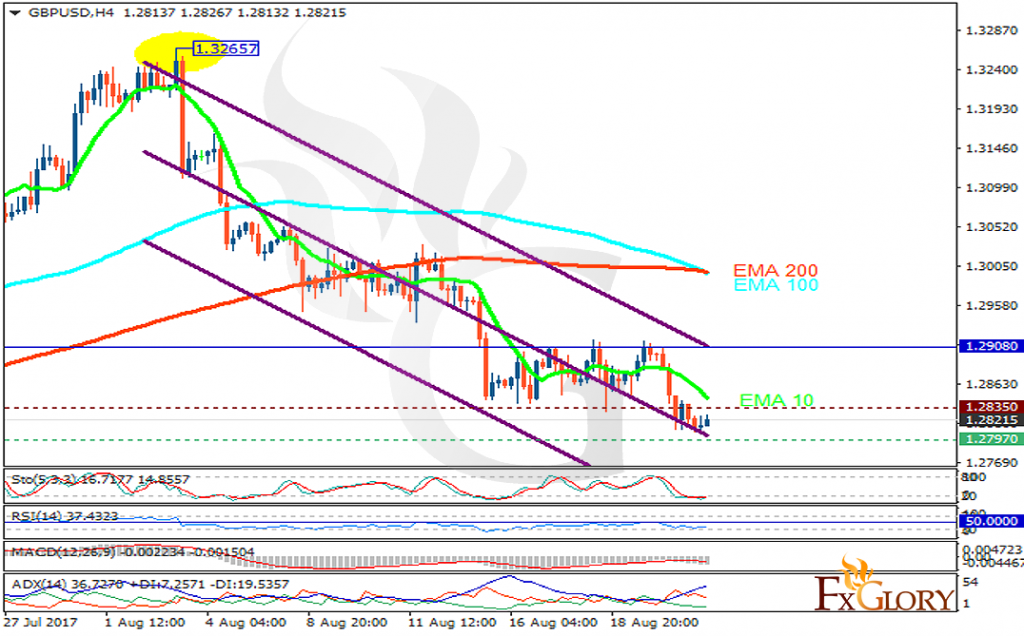This screenshot has width=1024, height=636.
Task: Click the 1.29580 price axis label
Action: click(991, 305)
